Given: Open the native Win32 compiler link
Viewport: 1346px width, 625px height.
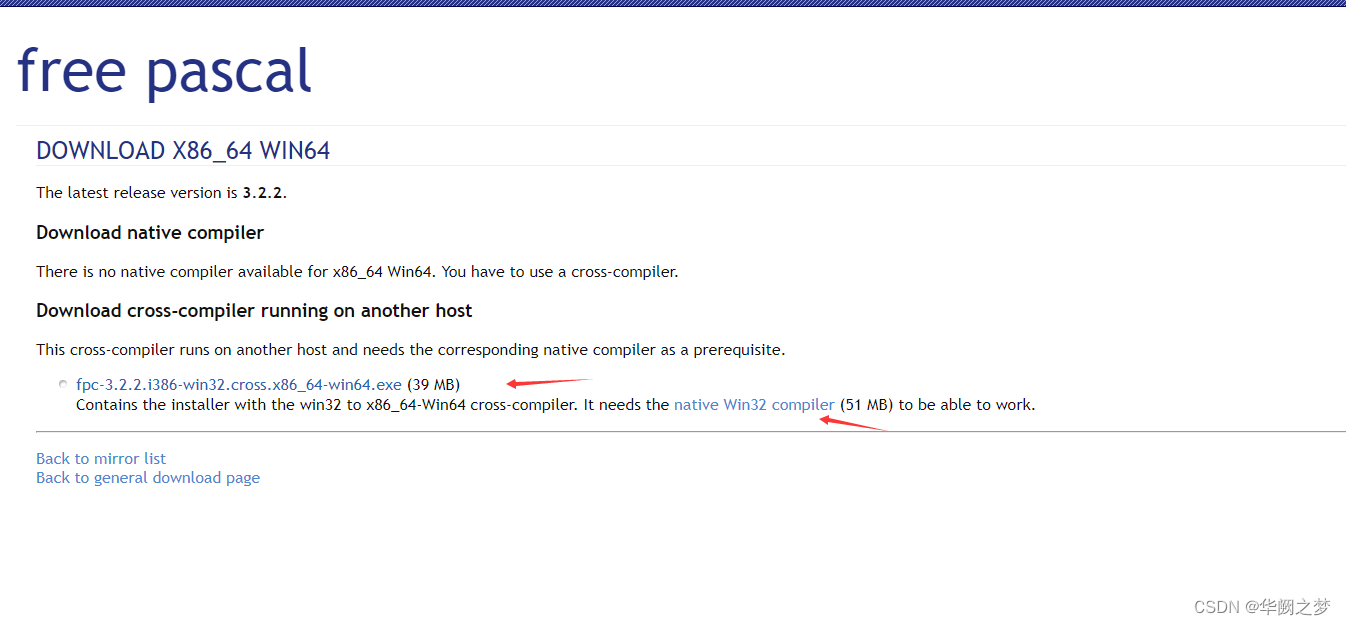Looking at the screenshot, I should 754,405.
